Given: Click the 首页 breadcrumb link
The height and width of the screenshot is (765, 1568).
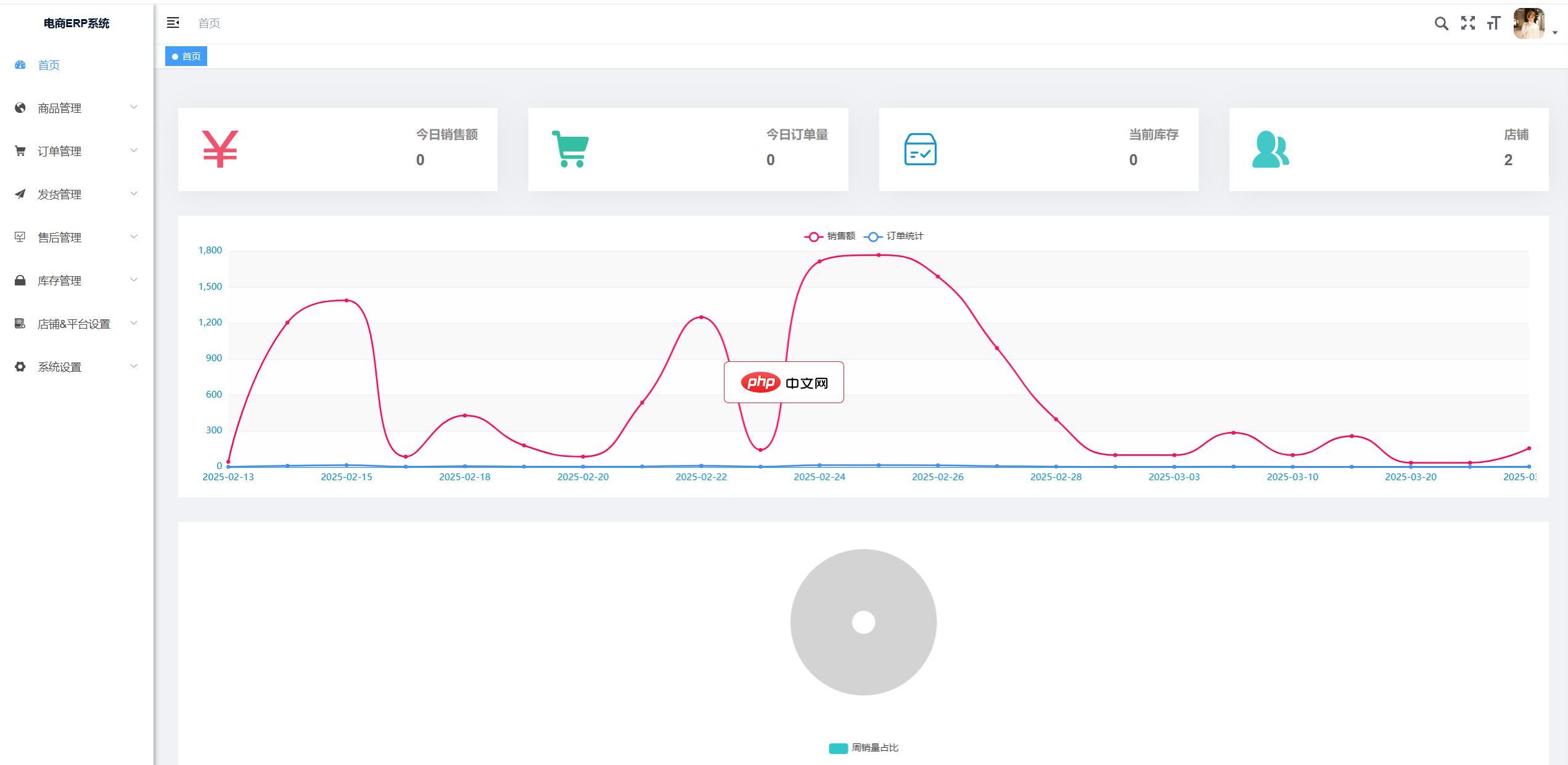Looking at the screenshot, I should (x=209, y=23).
